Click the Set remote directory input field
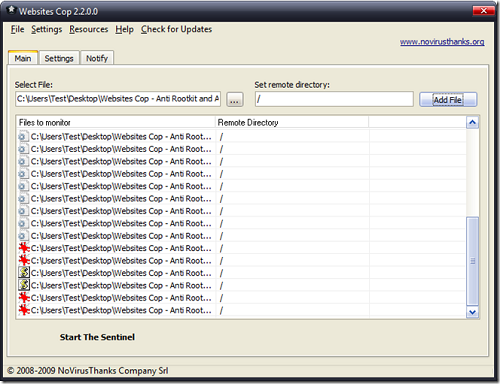Image resolution: width=500 pixels, height=384 pixels. (x=334, y=99)
